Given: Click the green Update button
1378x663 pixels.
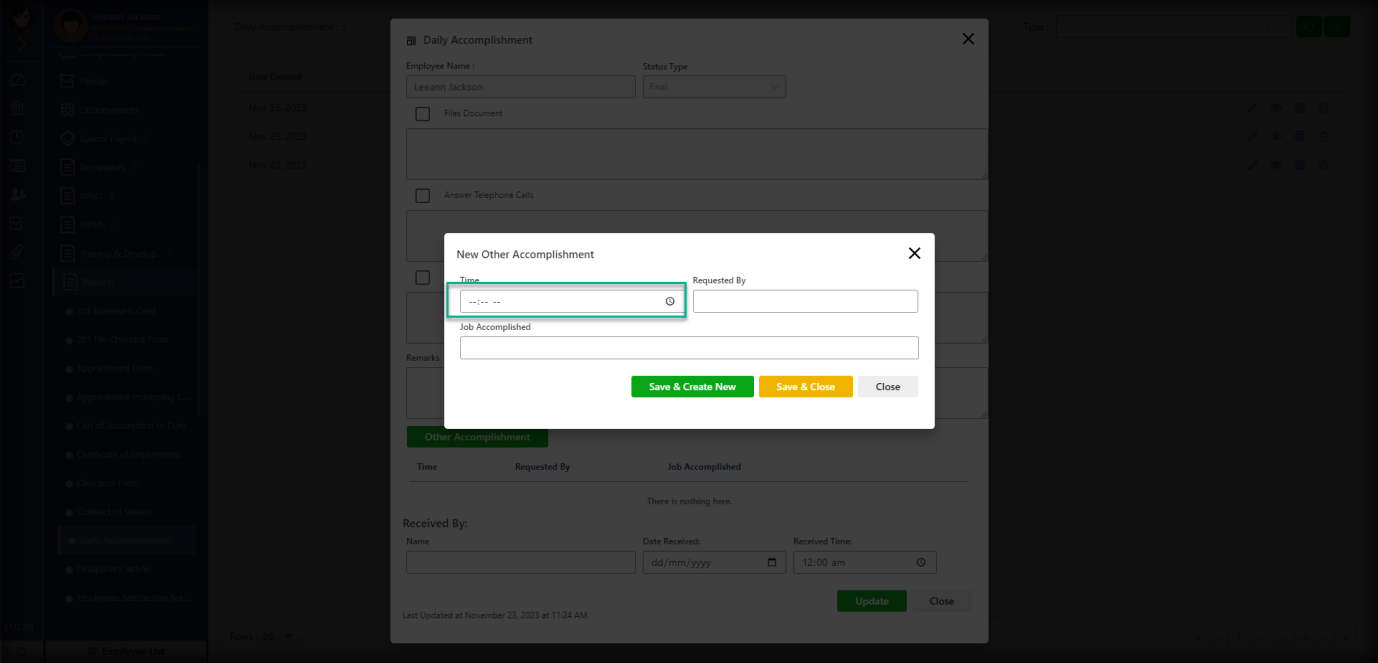Looking at the screenshot, I should 871,601.
